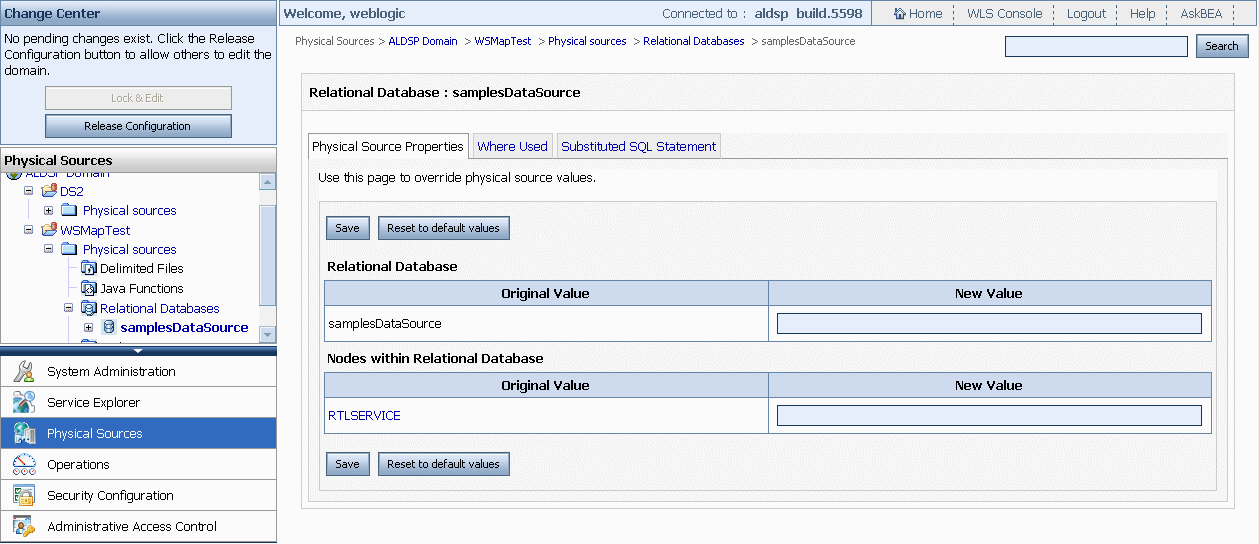Select DS2 in the tree
The height and width of the screenshot is (544, 1259).
coord(72,191)
